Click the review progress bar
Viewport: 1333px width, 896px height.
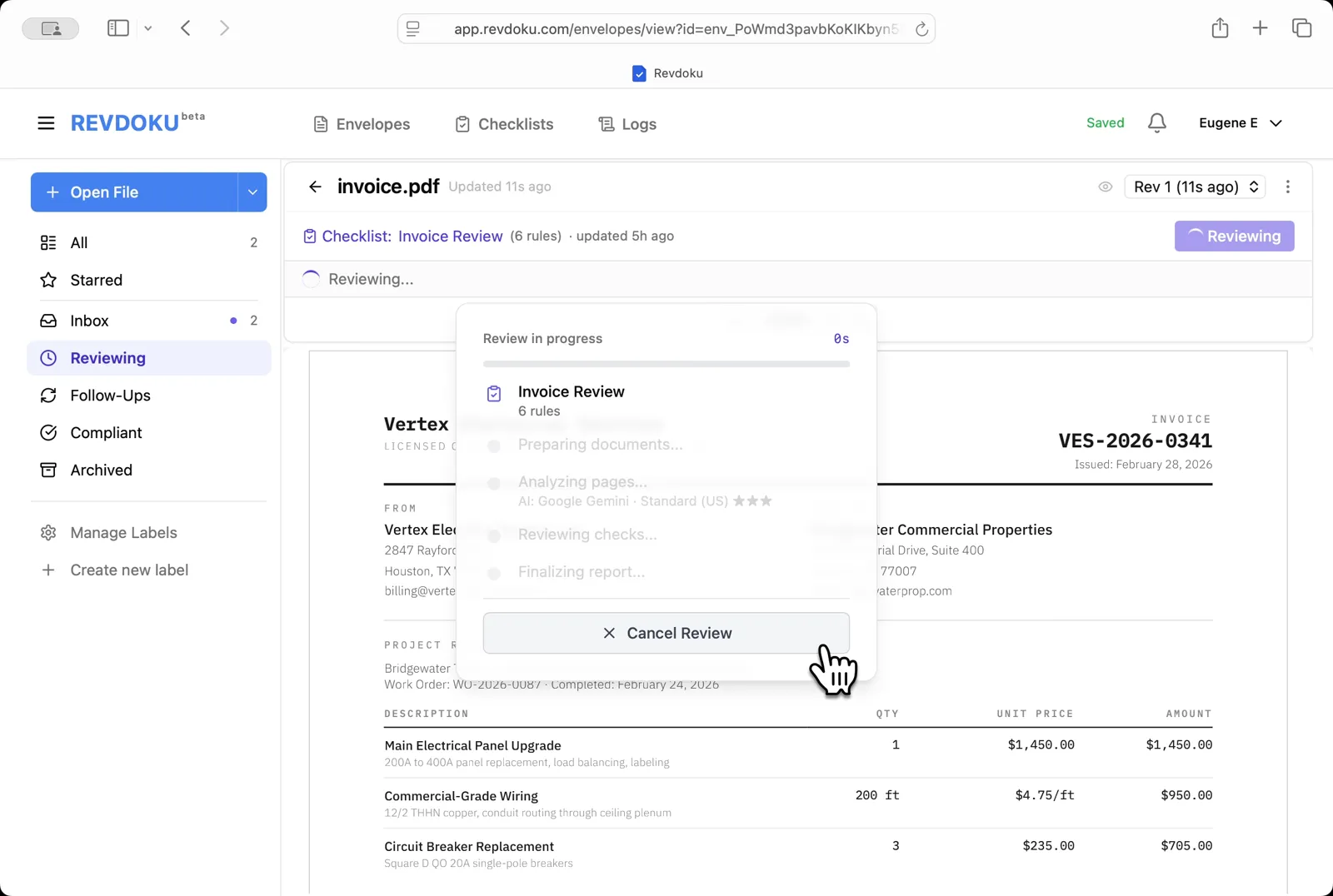point(665,364)
